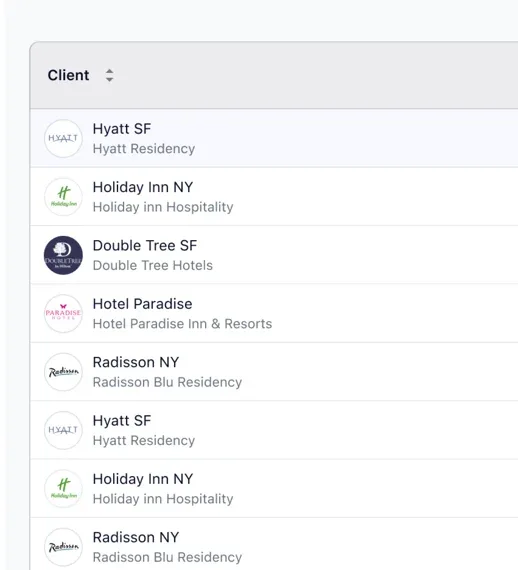Click the first Hyatt Residency subtitle
Viewport: 518px width, 570px height.
(x=144, y=149)
